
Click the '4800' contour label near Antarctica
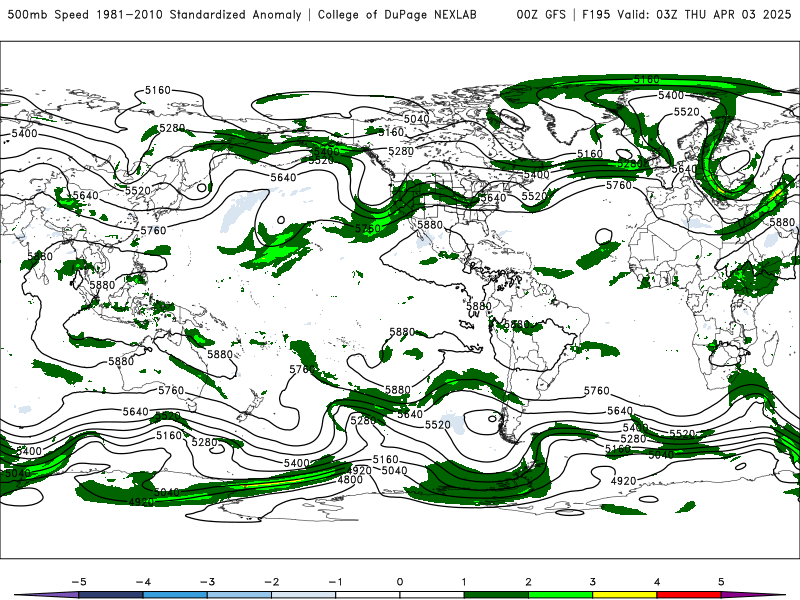pos(350,480)
